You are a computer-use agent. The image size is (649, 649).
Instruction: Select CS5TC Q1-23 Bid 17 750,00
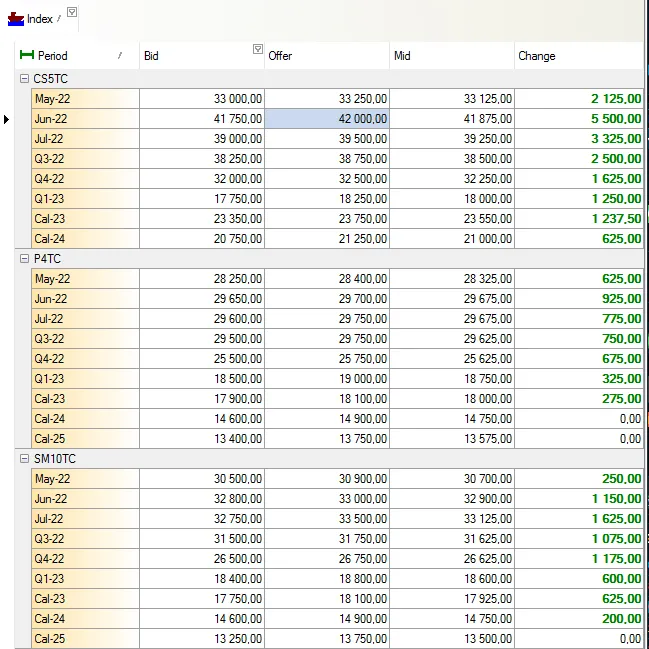click(x=202, y=199)
